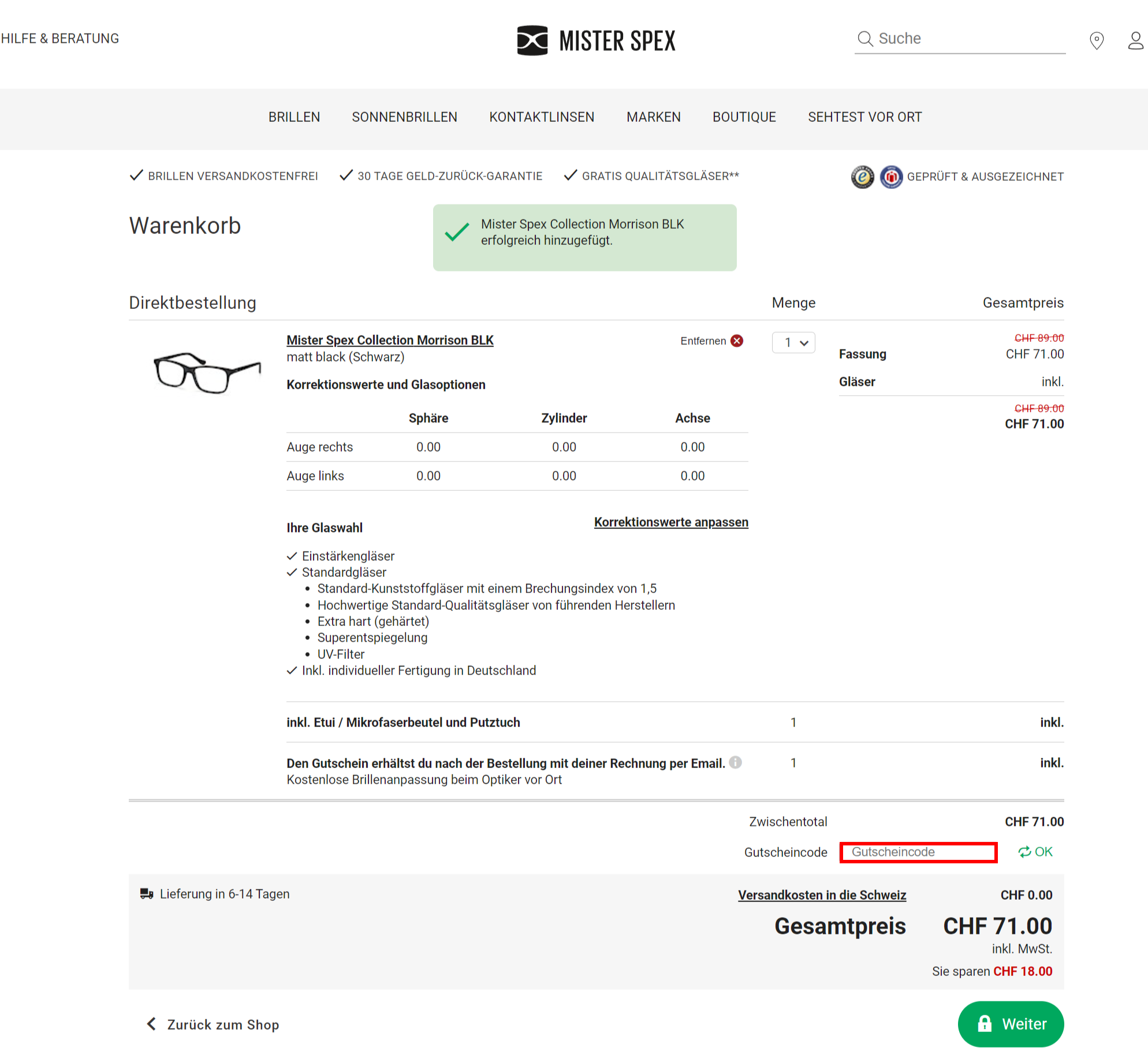Click Standardgläser list entry
The height and width of the screenshot is (1051, 1148).
[x=344, y=572]
